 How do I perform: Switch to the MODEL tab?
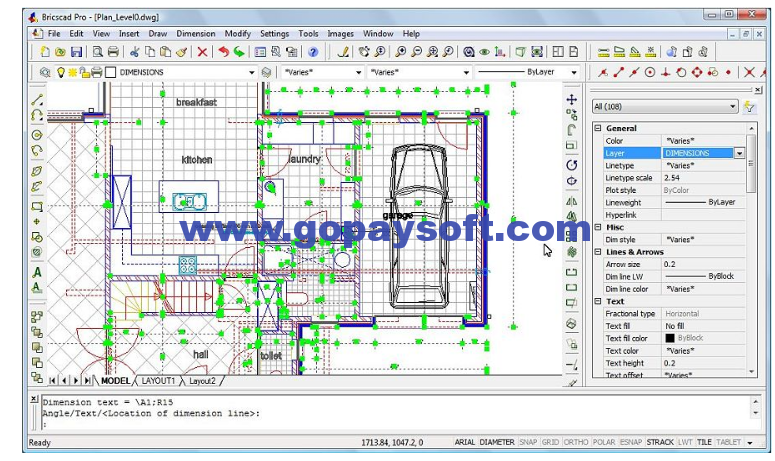(115, 381)
